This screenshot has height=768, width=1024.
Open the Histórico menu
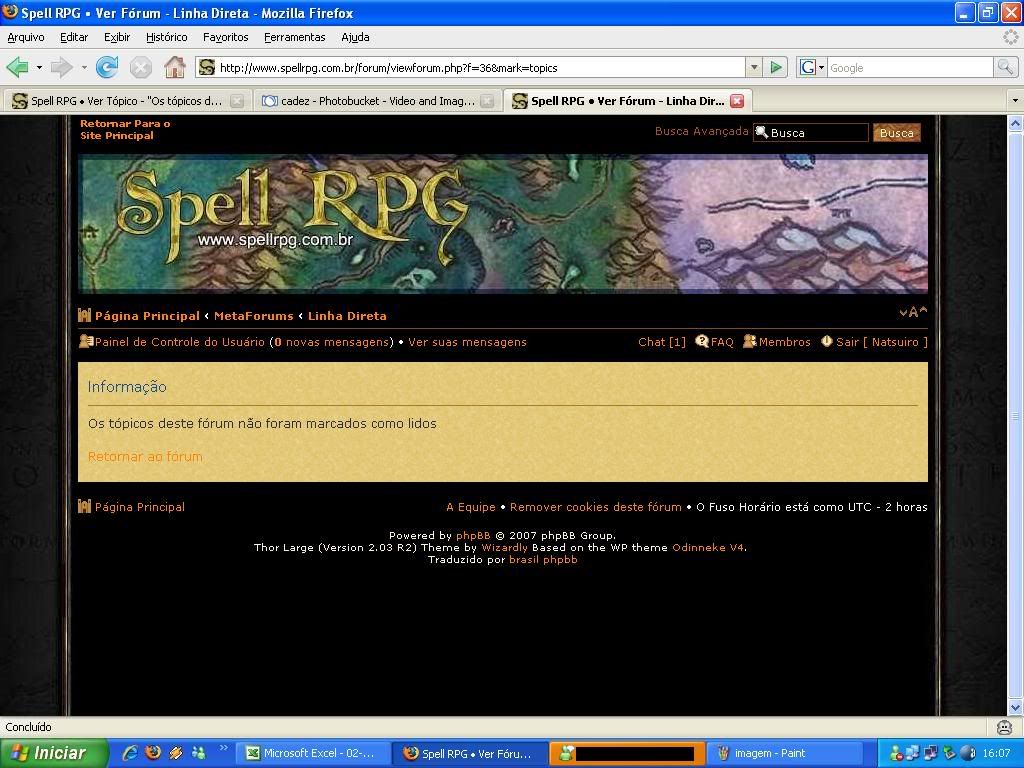(x=167, y=37)
